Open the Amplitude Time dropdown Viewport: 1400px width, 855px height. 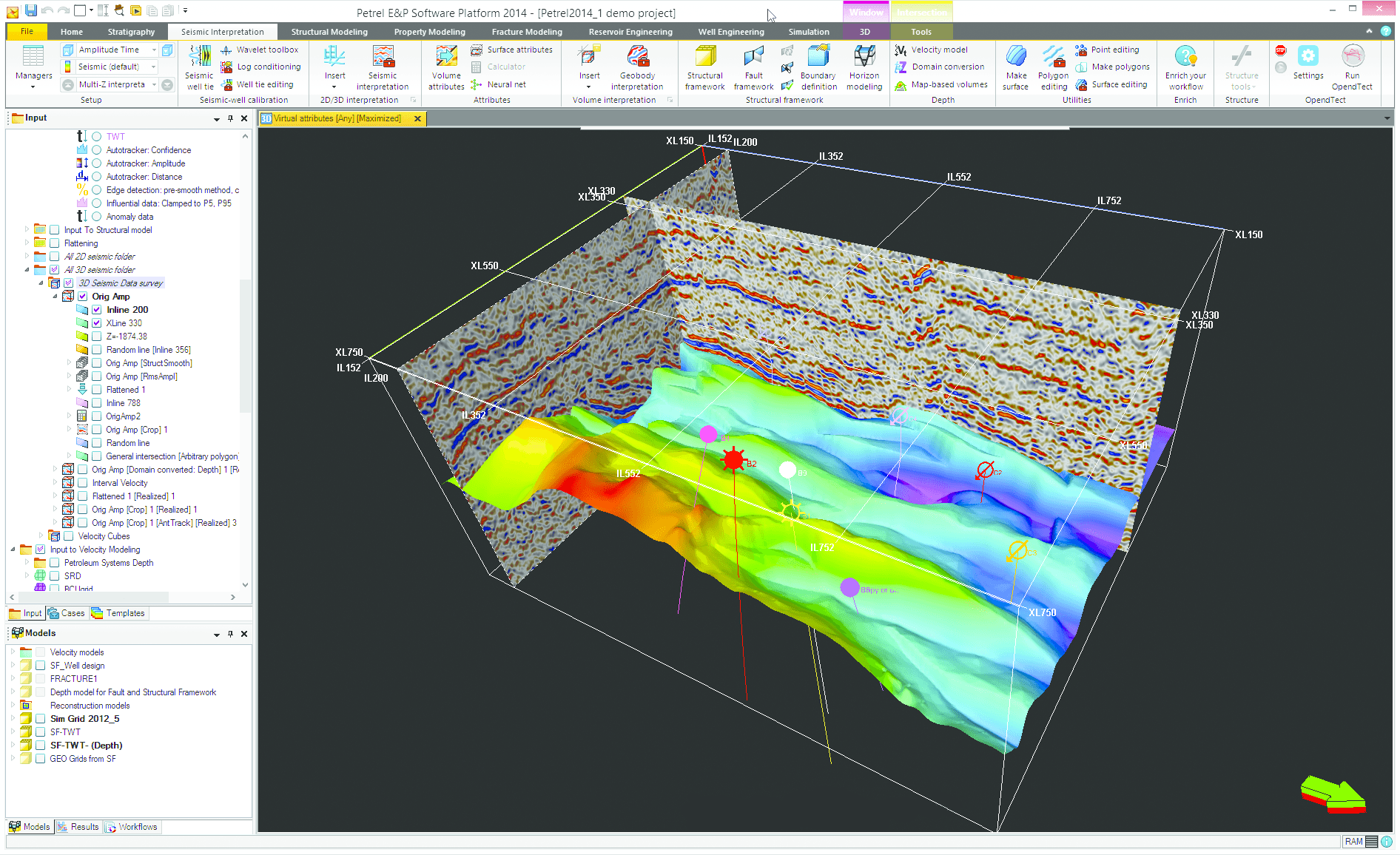154,50
